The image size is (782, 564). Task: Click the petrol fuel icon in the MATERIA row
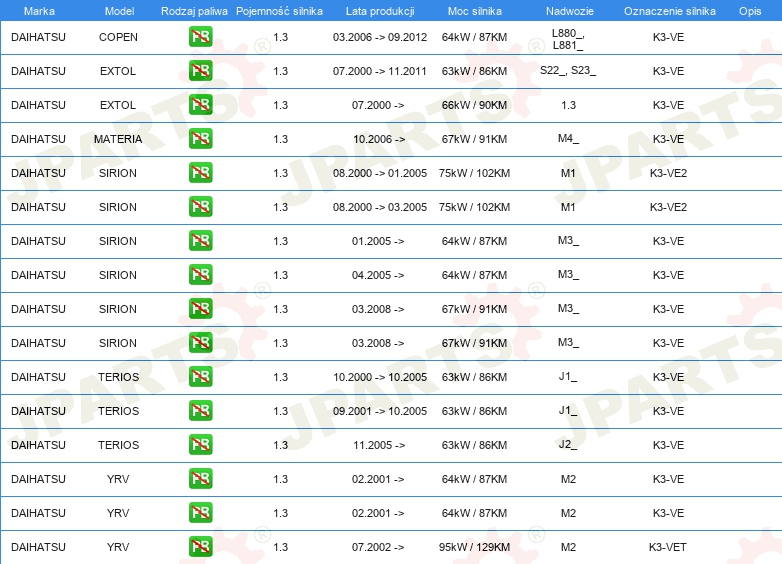(x=200, y=139)
